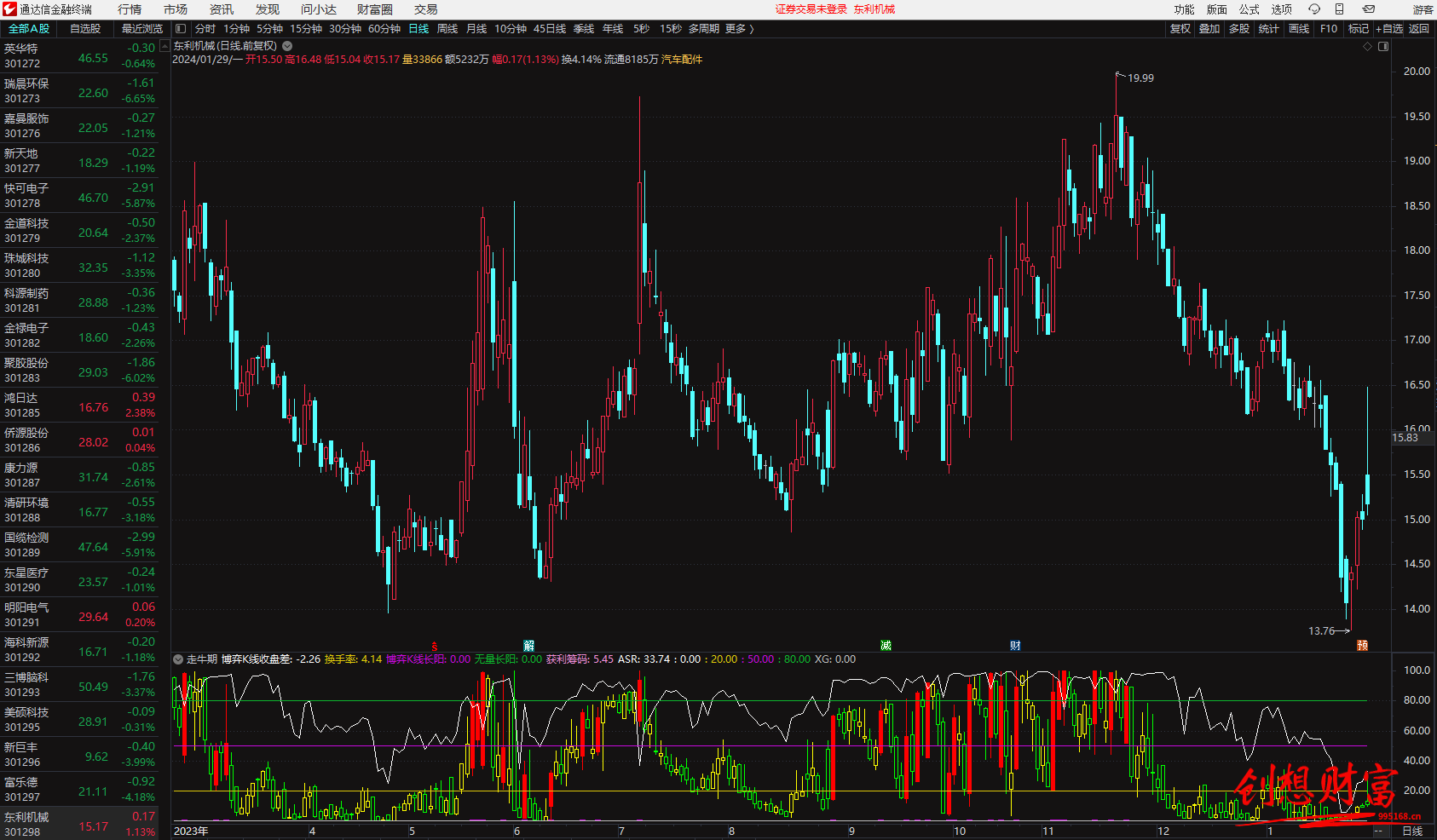Open the 资讯 menu
The image size is (1437, 840).
[222, 9]
